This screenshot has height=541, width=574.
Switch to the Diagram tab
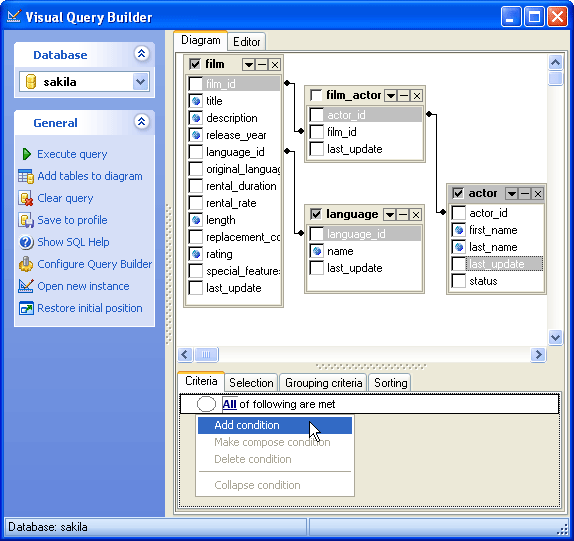[201, 40]
